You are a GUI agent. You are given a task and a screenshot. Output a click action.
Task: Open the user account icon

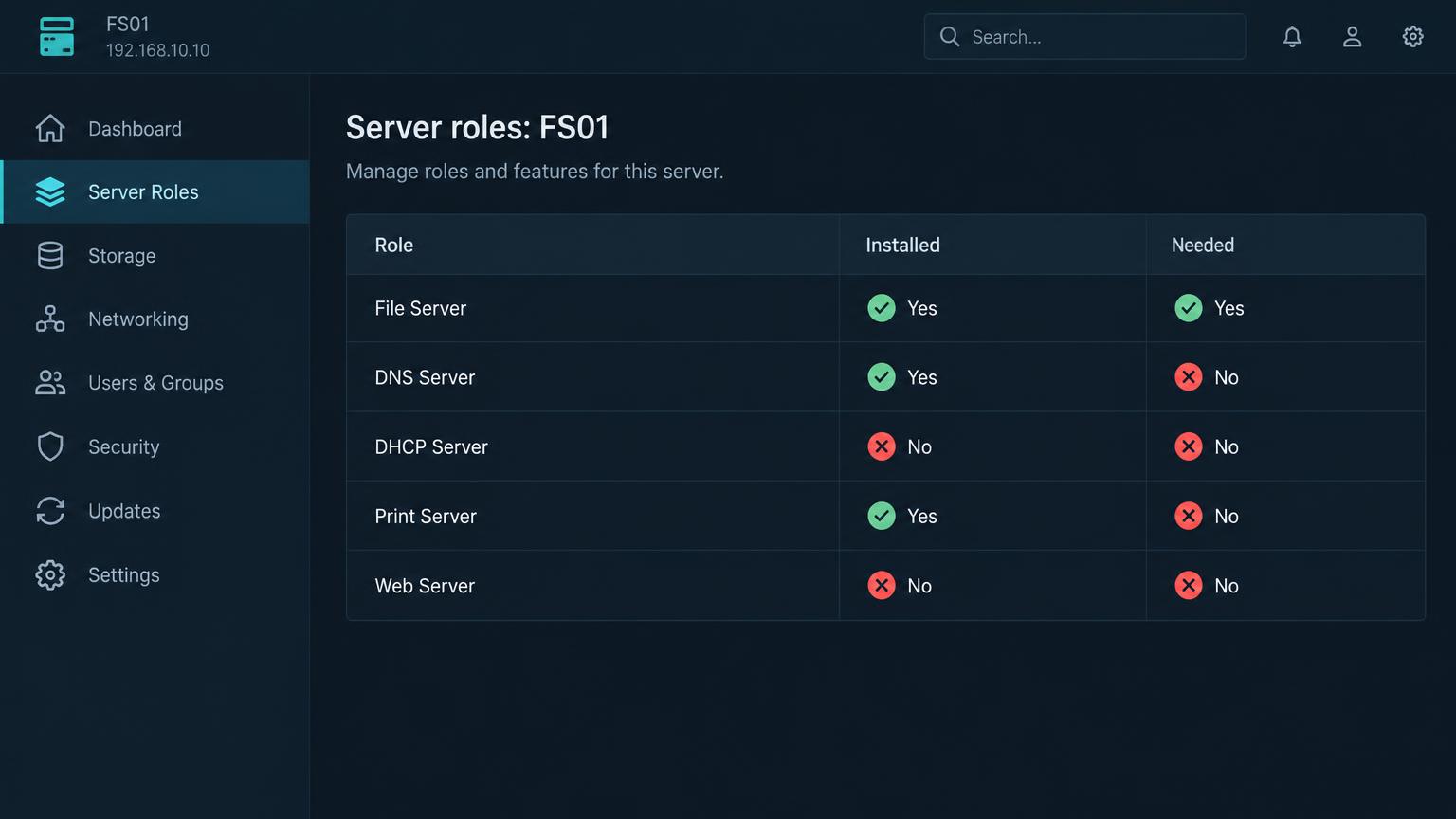[x=1353, y=37]
